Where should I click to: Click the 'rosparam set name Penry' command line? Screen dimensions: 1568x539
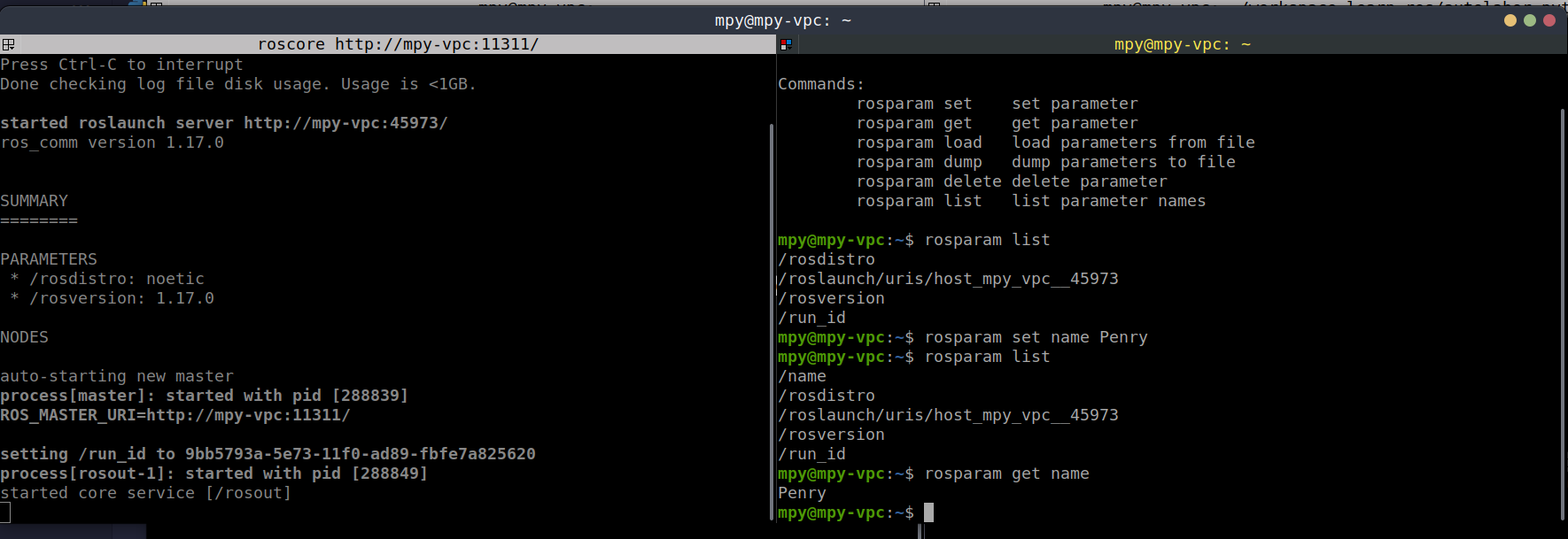click(x=1036, y=337)
